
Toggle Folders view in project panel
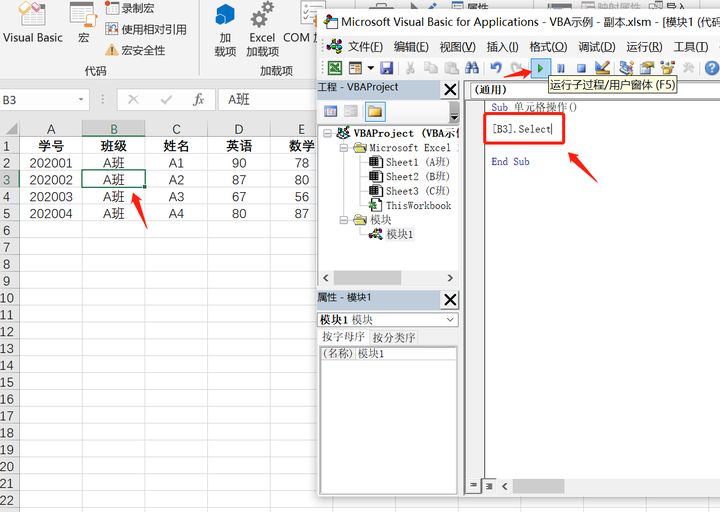(x=375, y=111)
